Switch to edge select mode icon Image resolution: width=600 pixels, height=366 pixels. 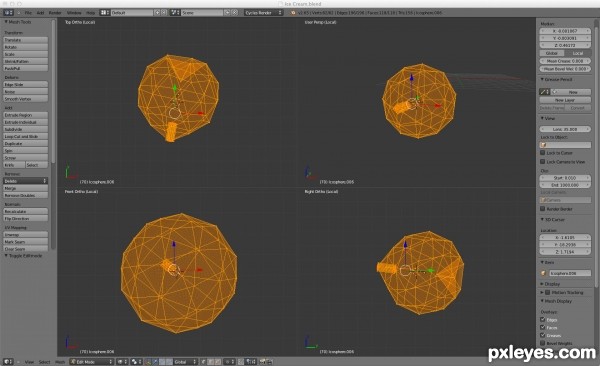(x=211, y=361)
